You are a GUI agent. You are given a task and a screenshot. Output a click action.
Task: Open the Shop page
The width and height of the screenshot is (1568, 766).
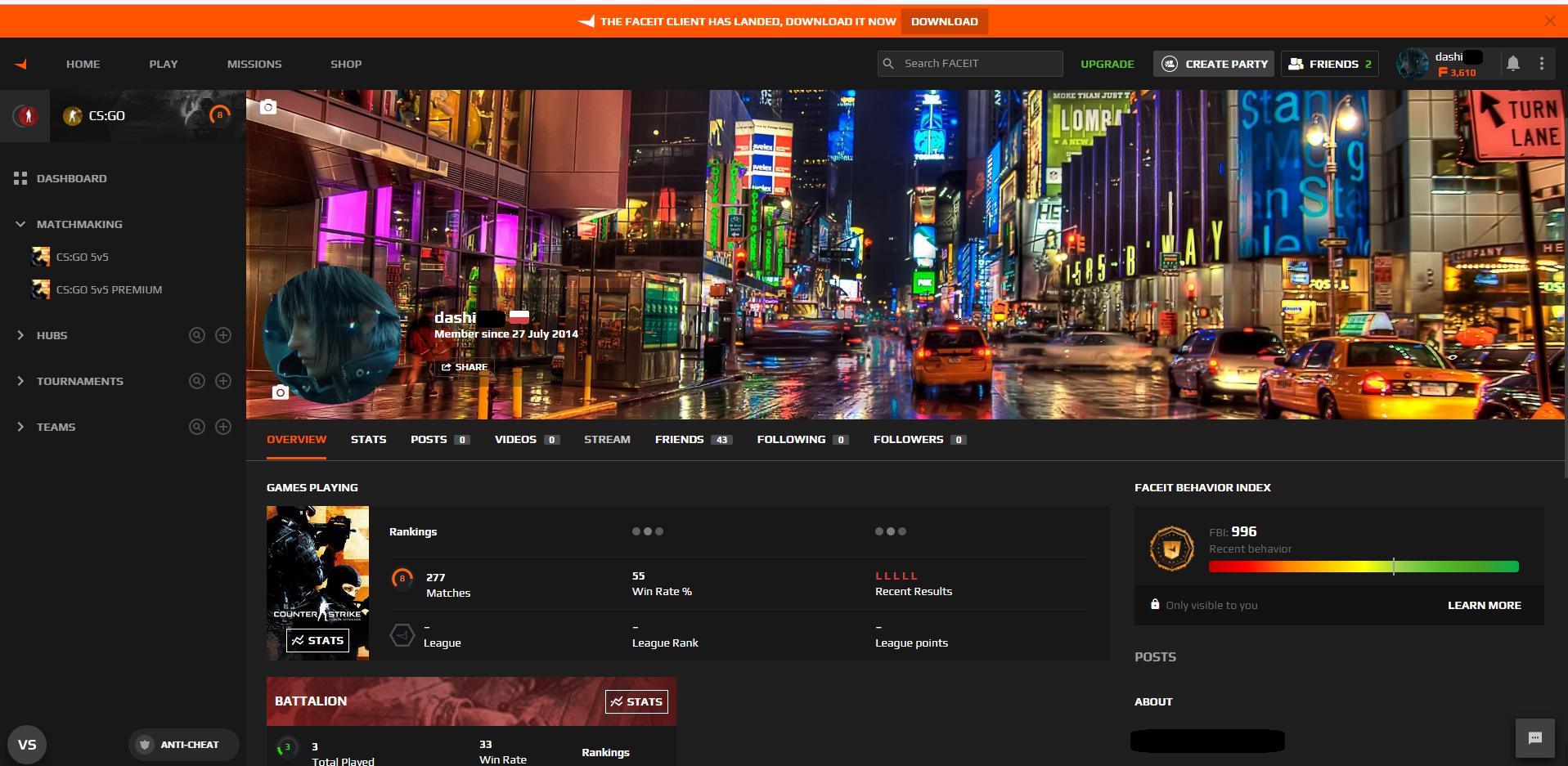pyautogui.click(x=346, y=64)
